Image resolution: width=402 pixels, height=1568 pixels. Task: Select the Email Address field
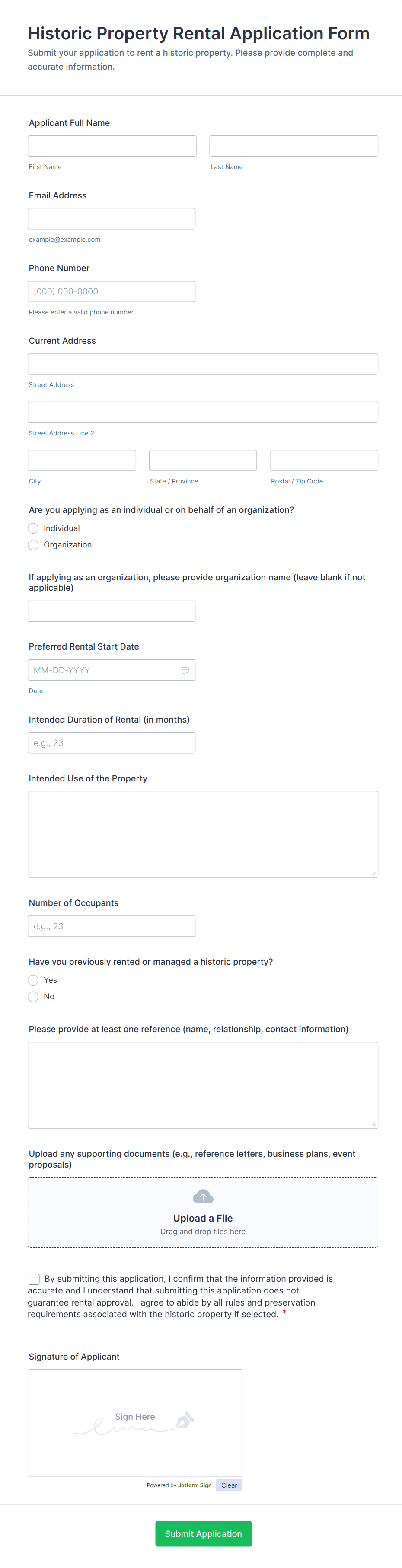point(111,218)
